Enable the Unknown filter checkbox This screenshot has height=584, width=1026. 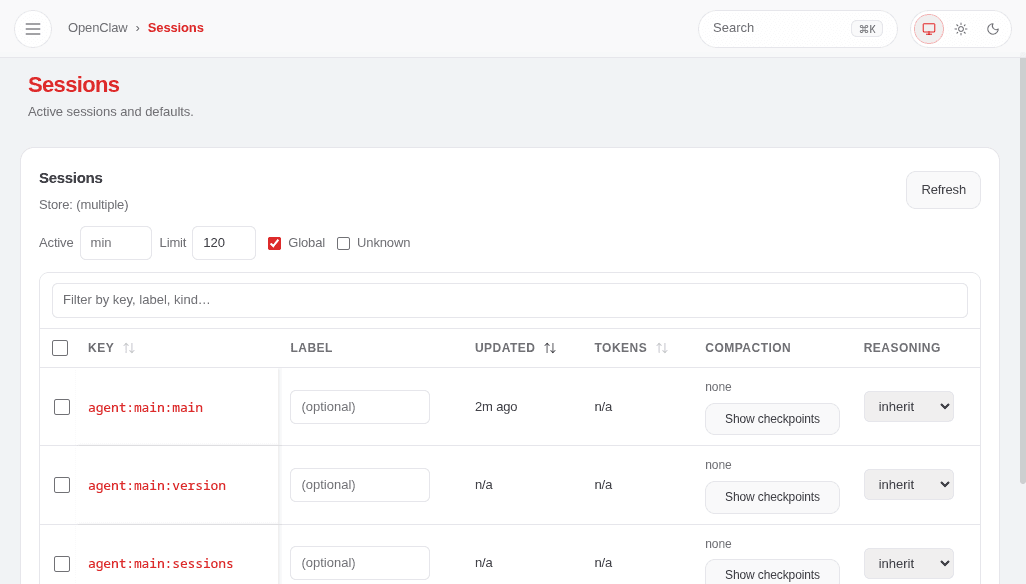[x=343, y=243]
